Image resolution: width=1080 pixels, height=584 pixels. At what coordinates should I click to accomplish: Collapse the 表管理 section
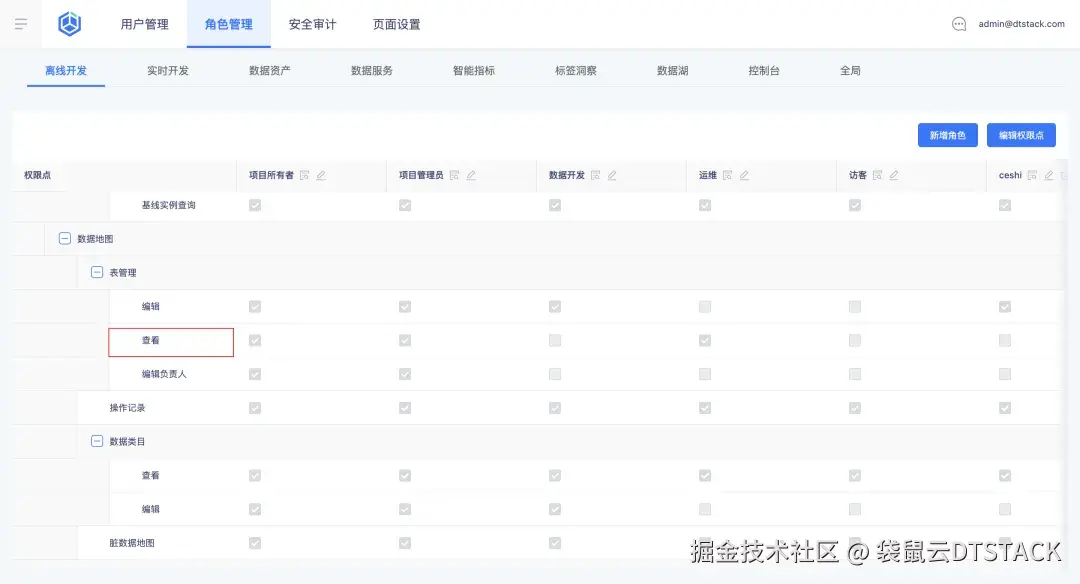click(x=97, y=271)
